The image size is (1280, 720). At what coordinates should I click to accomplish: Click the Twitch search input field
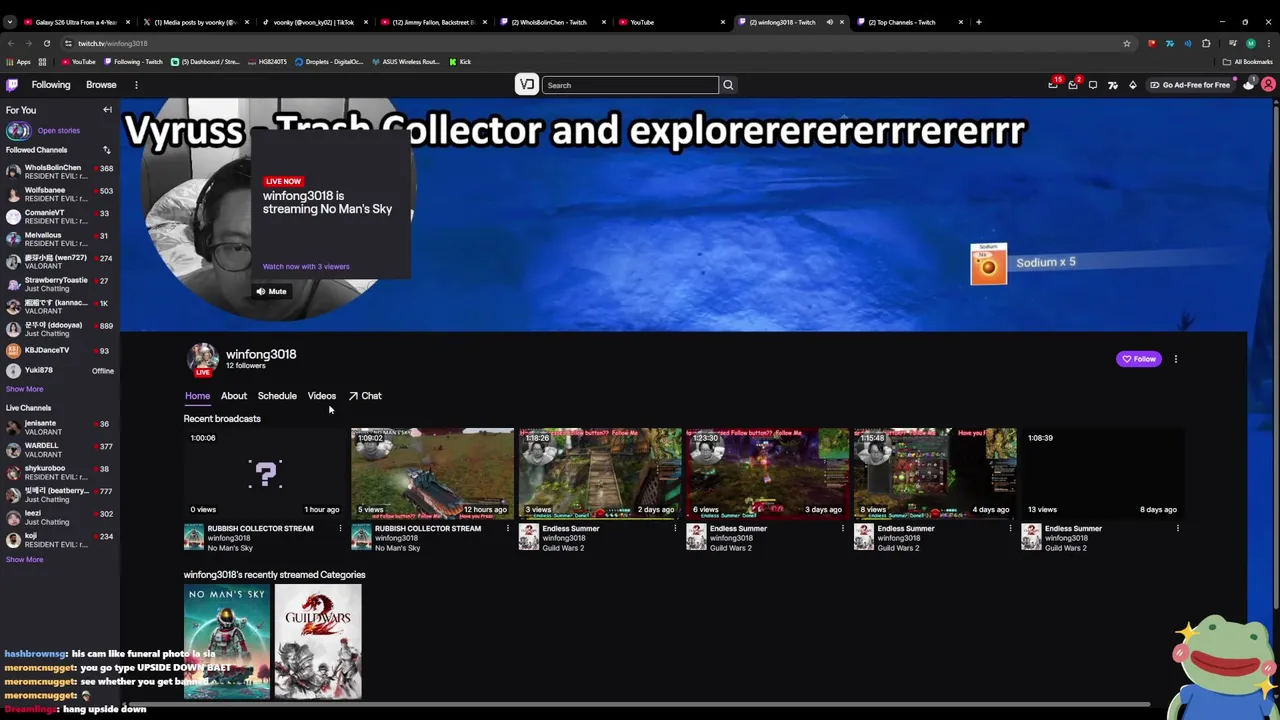[x=630, y=85]
